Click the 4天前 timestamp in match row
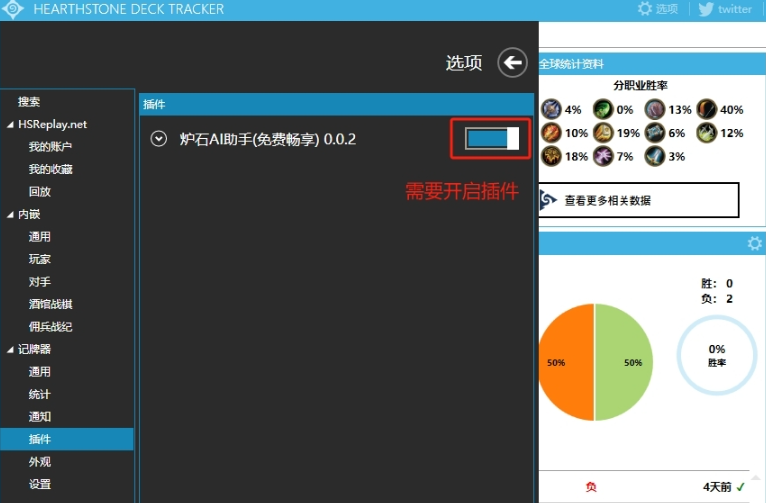Screen dimensions: 766x503 coord(717,487)
